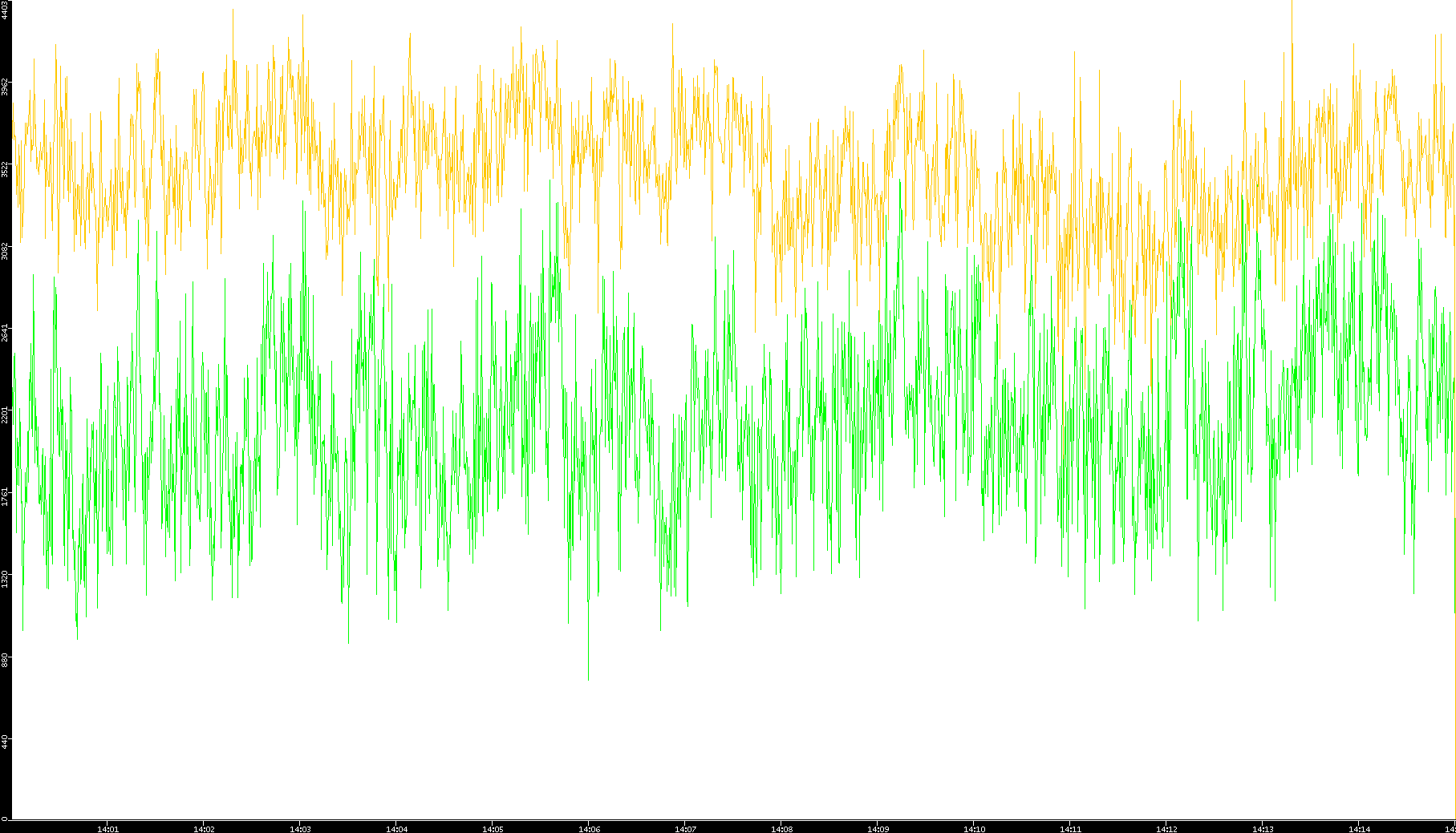Click the 3522 value on the vertical axis
Image resolution: width=1456 pixels, height=833 pixels.
[x=6, y=169]
